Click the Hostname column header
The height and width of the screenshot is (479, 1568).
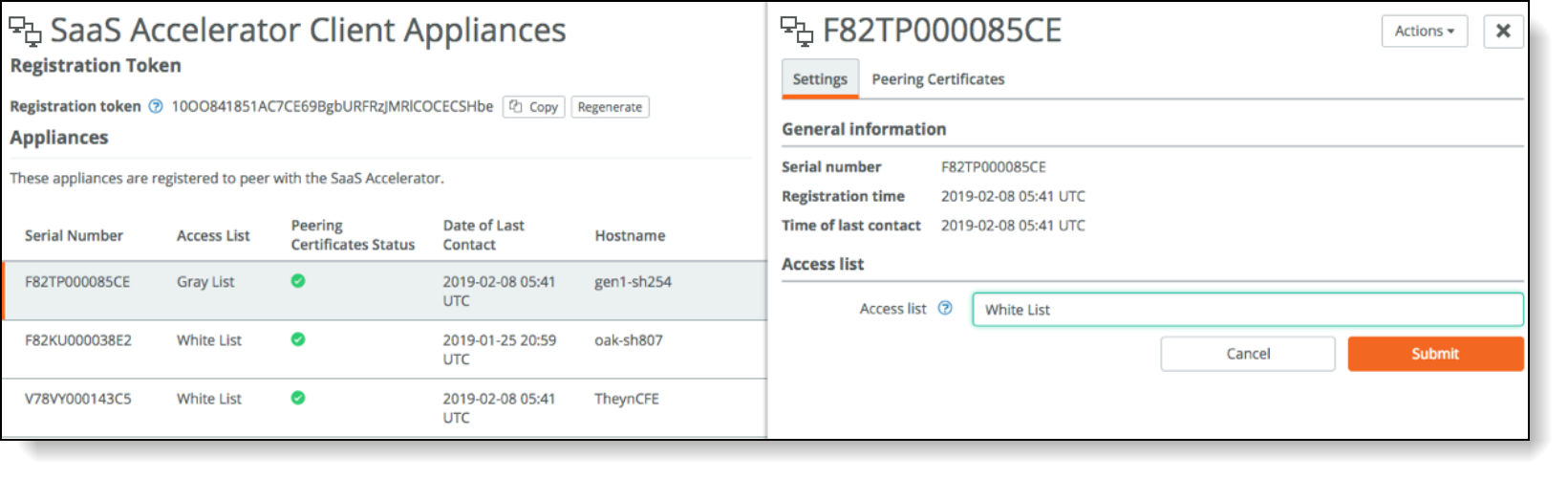click(630, 235)
